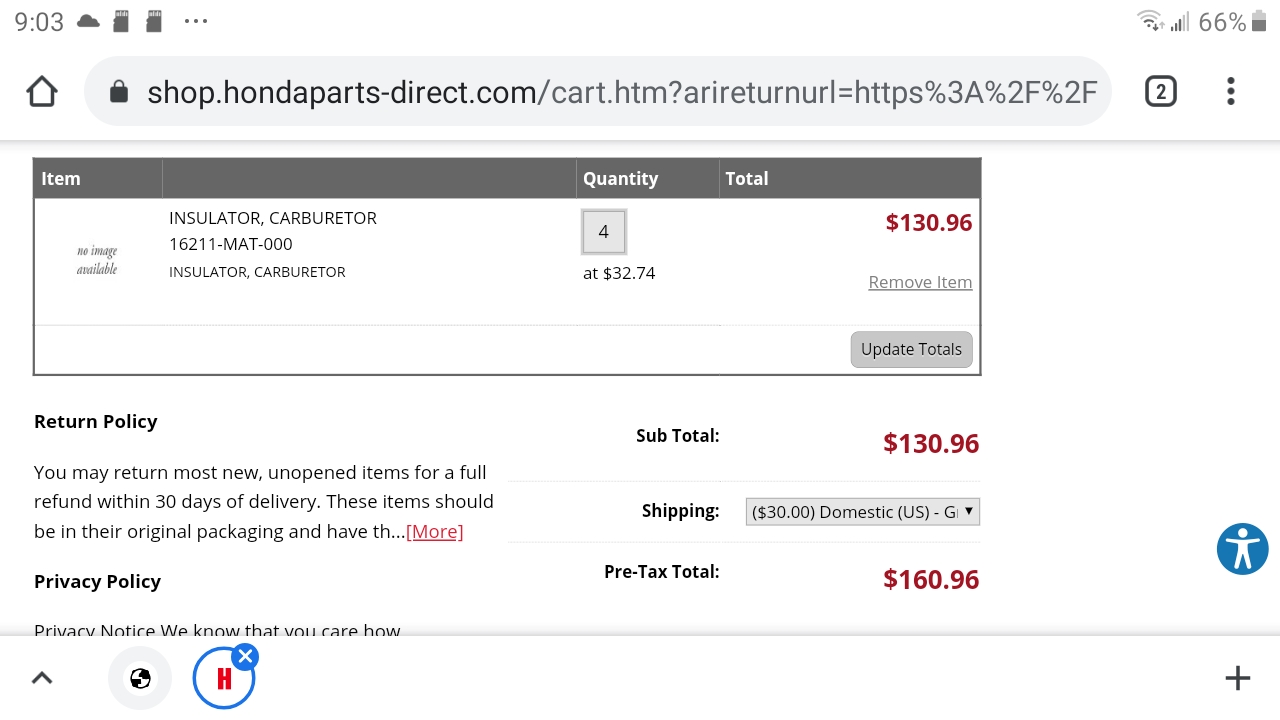
Task: Open the accessibility widget icon
Action: (1243, 549)
